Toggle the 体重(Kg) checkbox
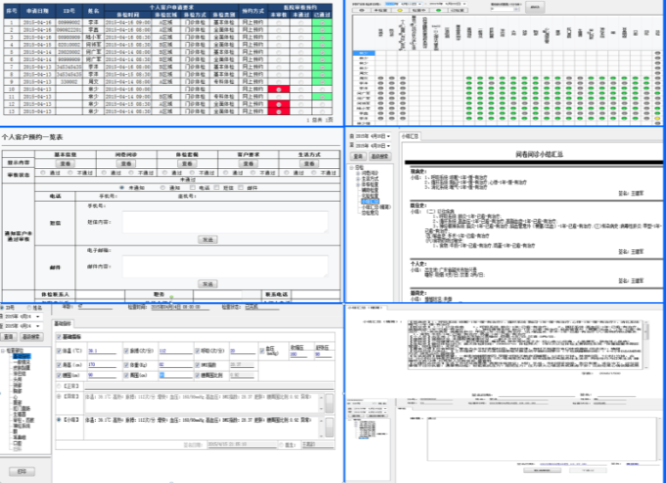The width and height of the screenshot is (666, 483). (126, 365)
